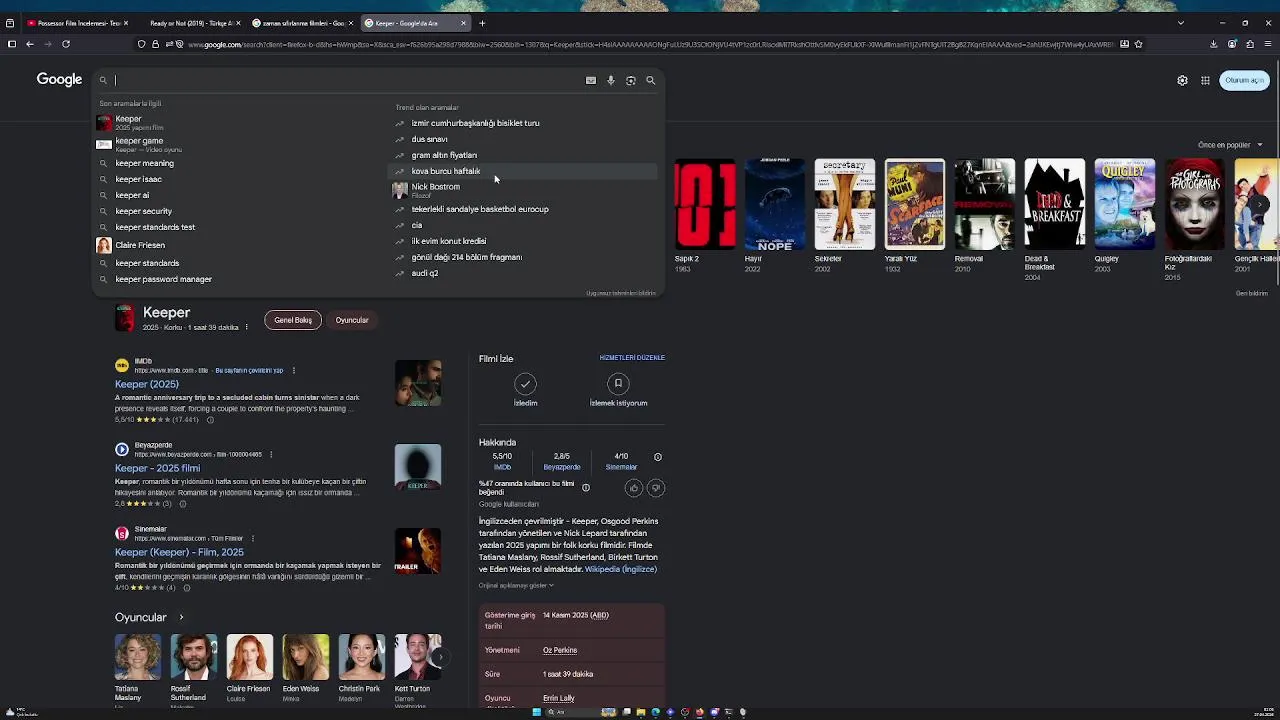
Task: Click the Windows Start button on taskbar
Action: tap(536, 712)
